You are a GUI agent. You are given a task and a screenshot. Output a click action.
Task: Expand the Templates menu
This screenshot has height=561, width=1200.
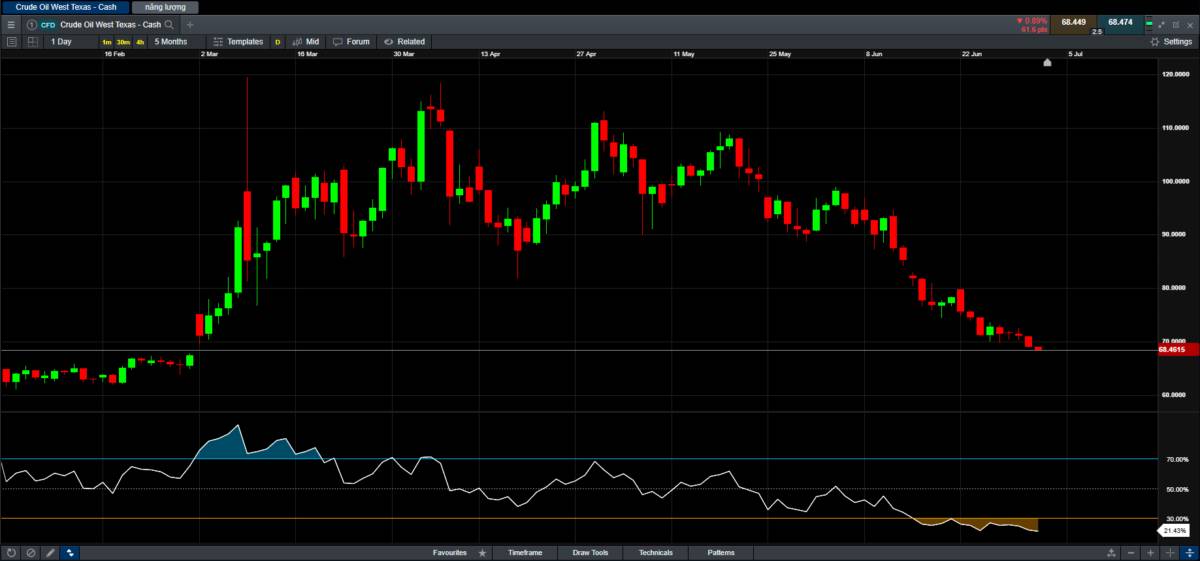pyautogui.click(x=239, y=42)
